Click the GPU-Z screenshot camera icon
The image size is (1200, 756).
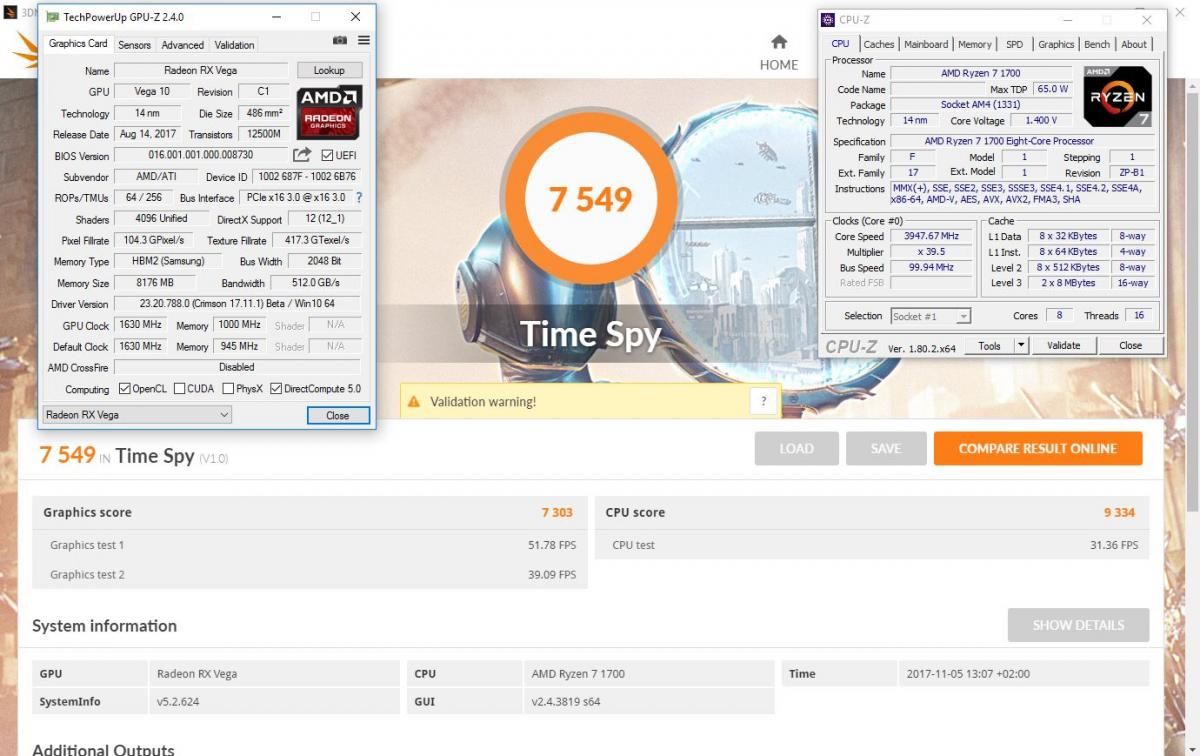(340, 41)
